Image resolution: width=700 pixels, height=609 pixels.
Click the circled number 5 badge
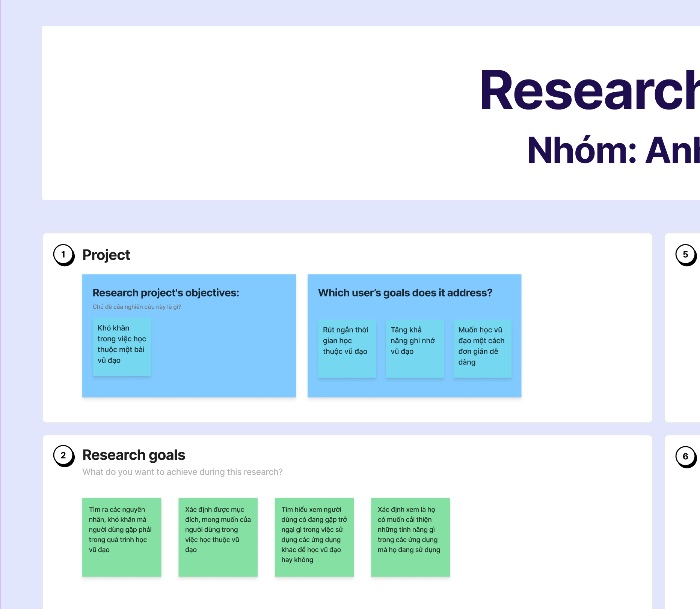(x=686, y=255)
